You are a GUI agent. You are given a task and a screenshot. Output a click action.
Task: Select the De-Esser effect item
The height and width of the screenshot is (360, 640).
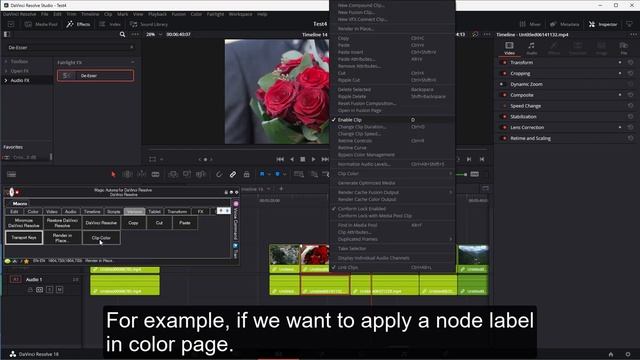[96, 76]
